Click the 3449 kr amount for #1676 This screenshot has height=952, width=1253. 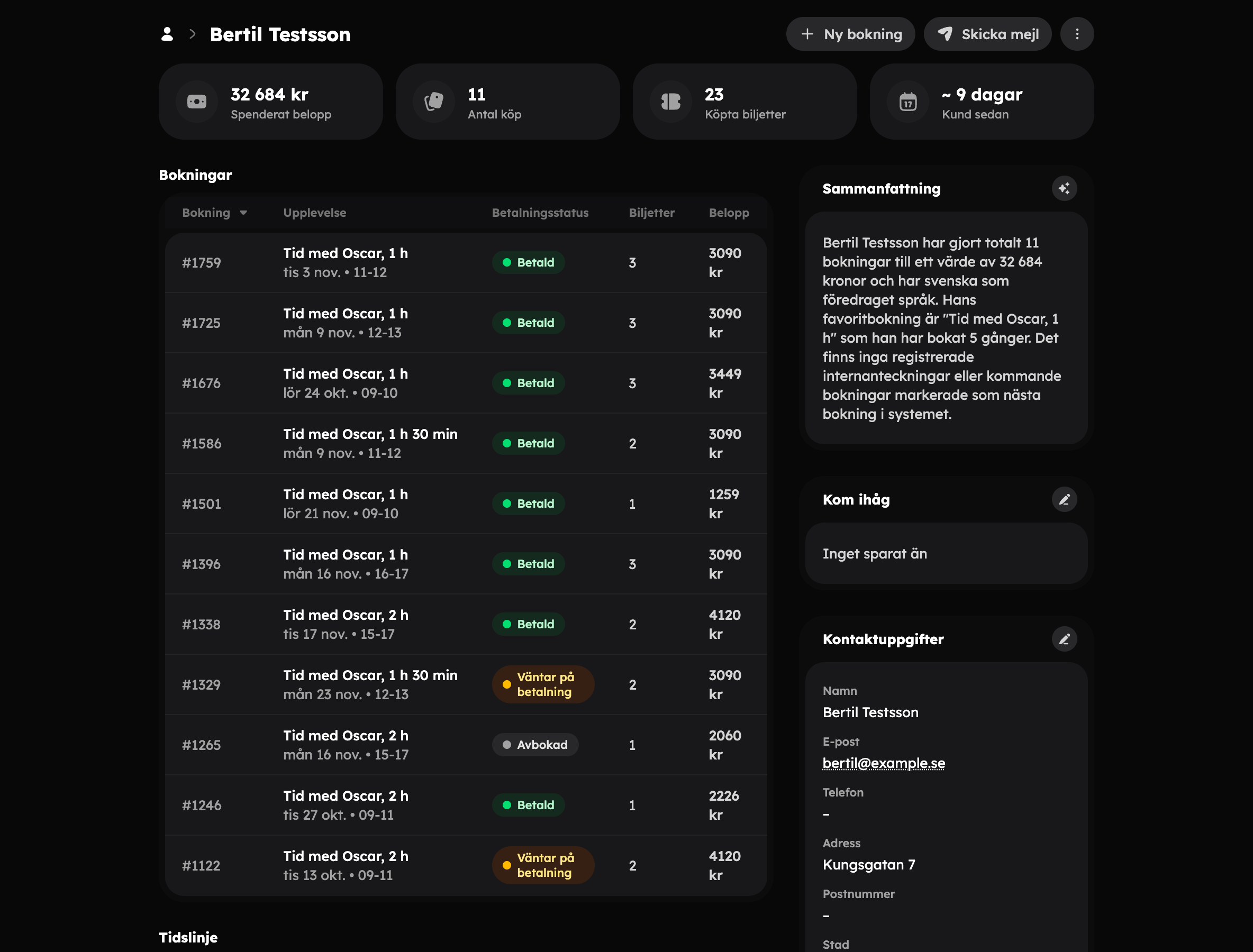[x=724, y=383]
